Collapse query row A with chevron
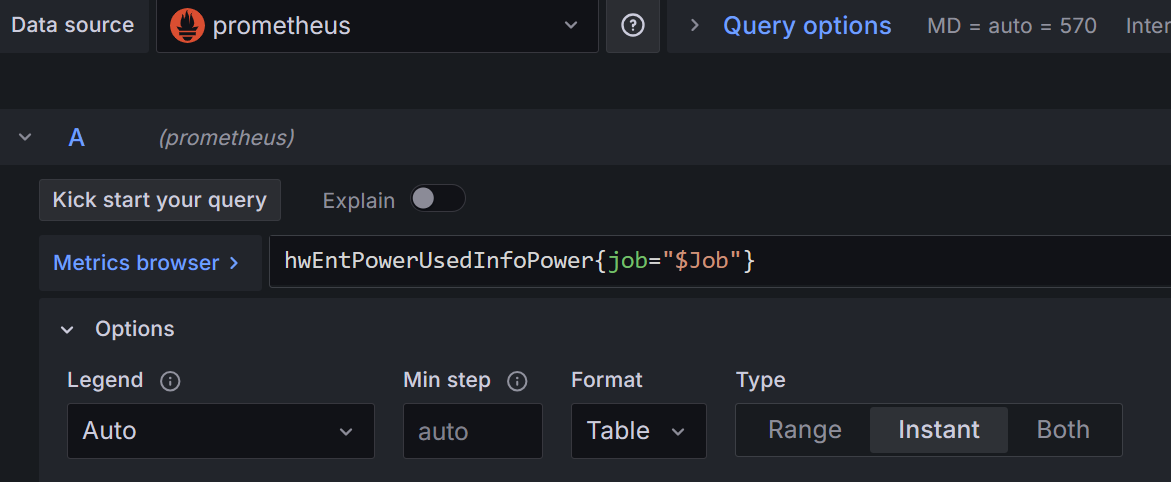The height and width of the screenshot is (482, 1171). tap(25, 138)
